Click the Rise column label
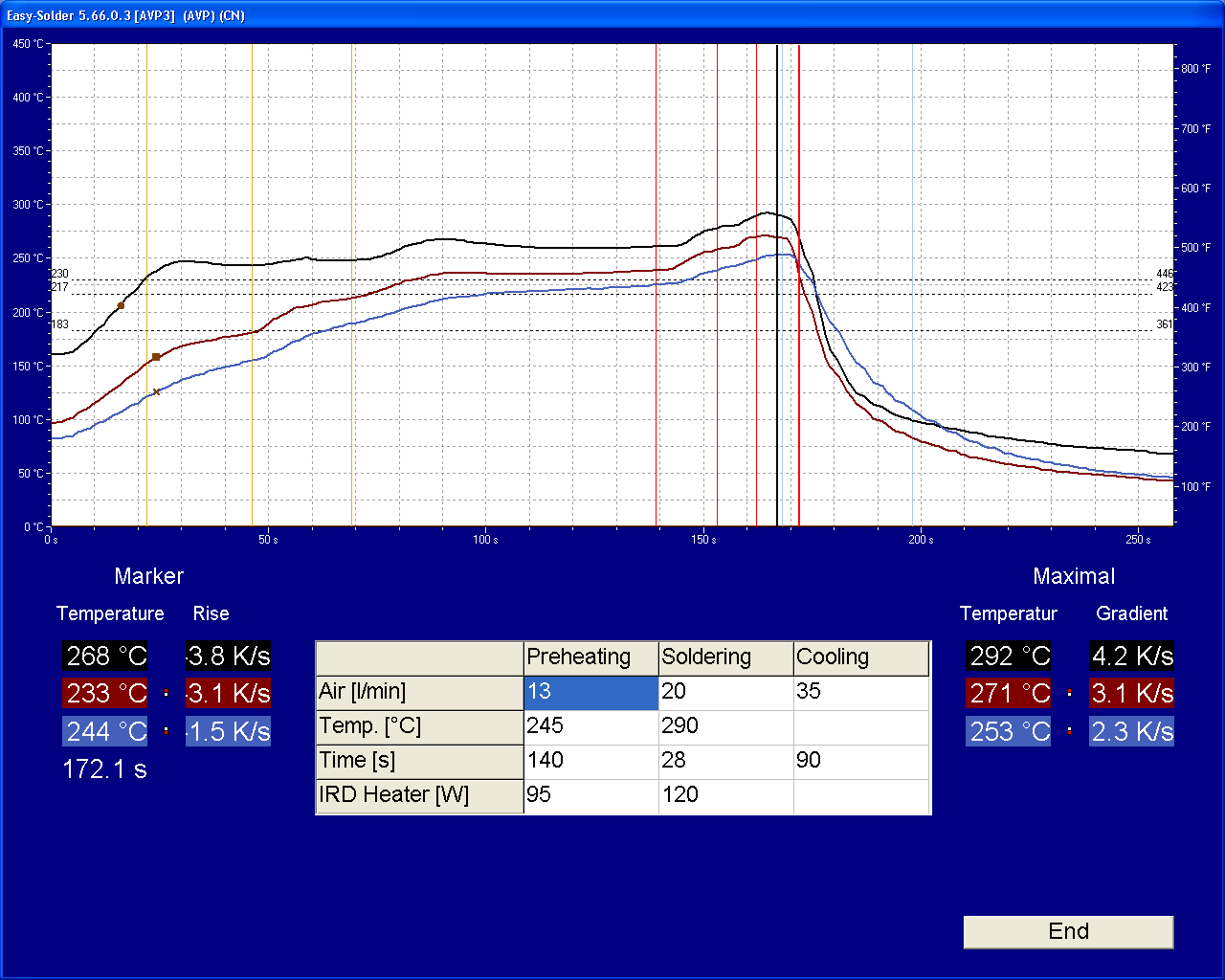The image size is (1225, 980). pyautogui.click(x=211, y=613)
